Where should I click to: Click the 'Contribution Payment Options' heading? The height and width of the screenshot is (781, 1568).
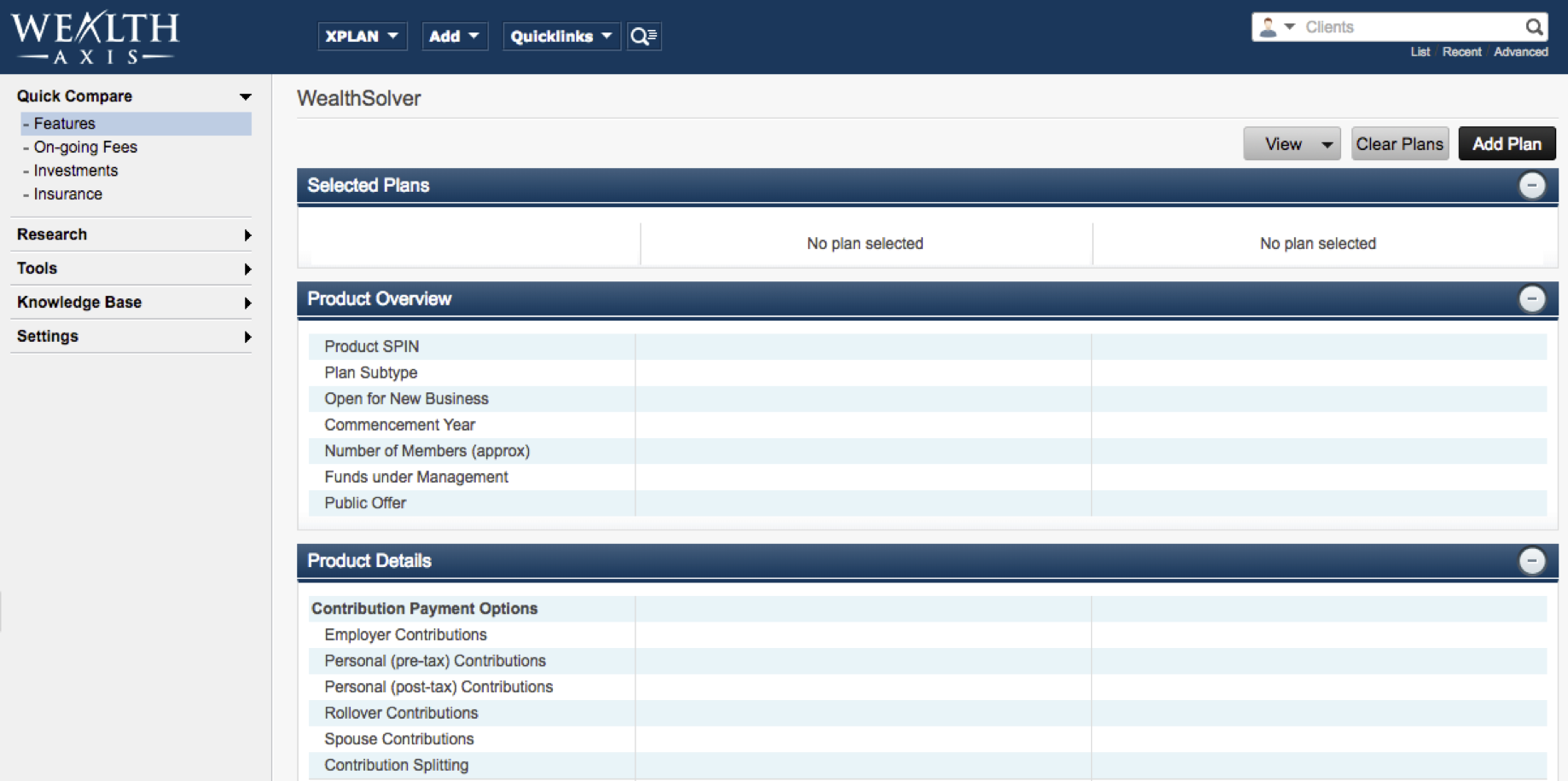(x=425, y=609)
